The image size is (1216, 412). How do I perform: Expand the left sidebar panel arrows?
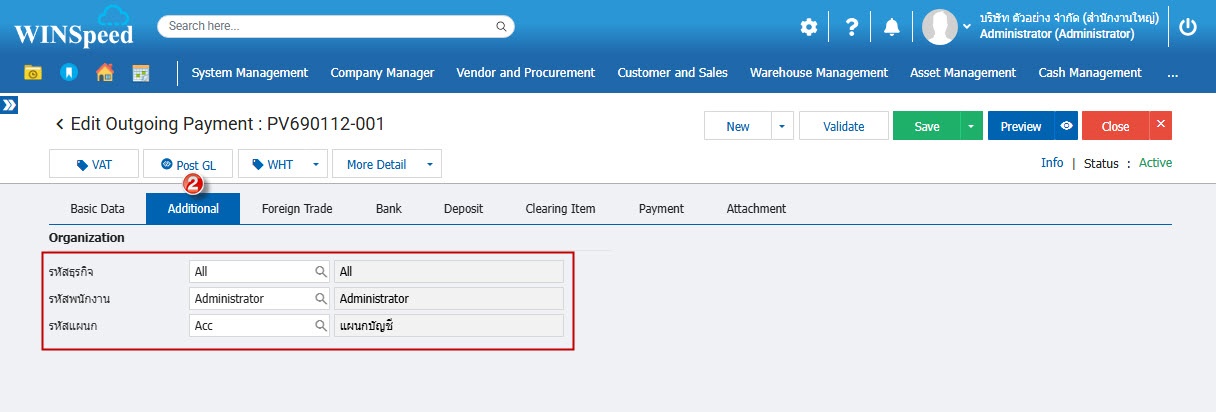point(9,104)
